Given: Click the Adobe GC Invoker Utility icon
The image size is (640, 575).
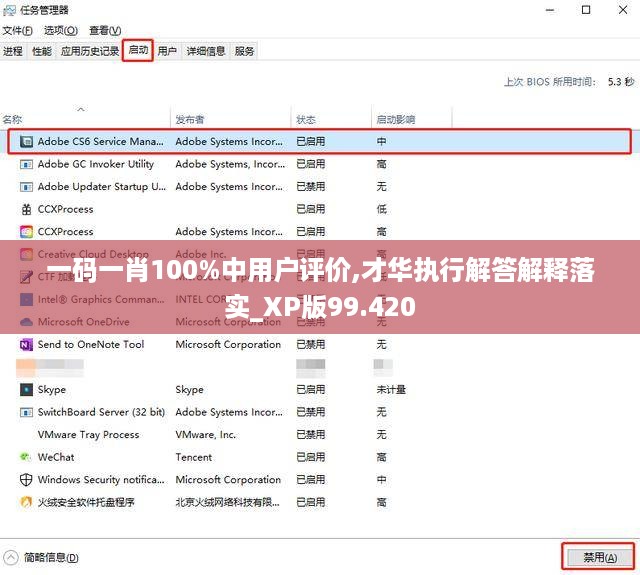Looking at the screenshot, I should point(27,164).
